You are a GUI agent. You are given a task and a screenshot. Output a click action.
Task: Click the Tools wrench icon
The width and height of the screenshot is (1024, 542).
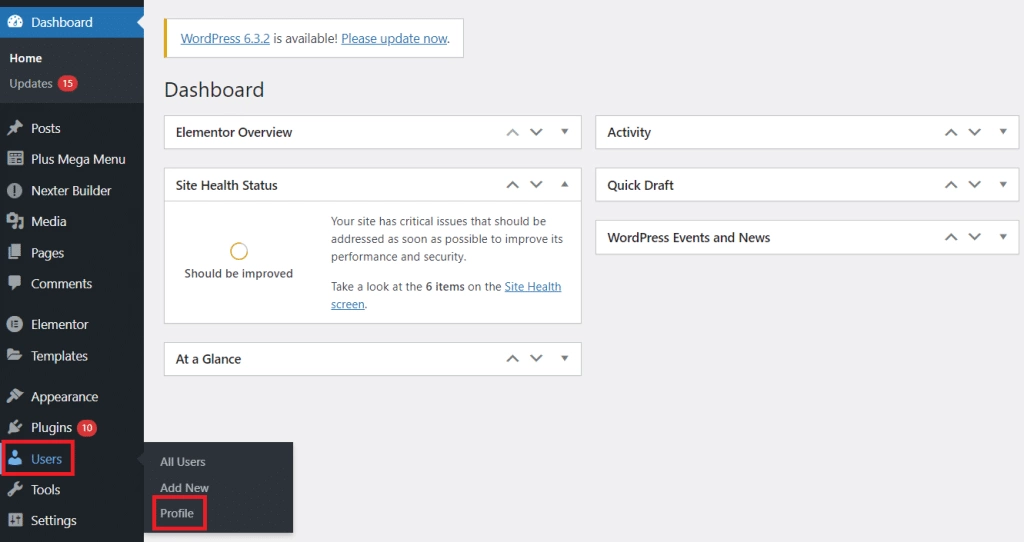pos(14,489)
